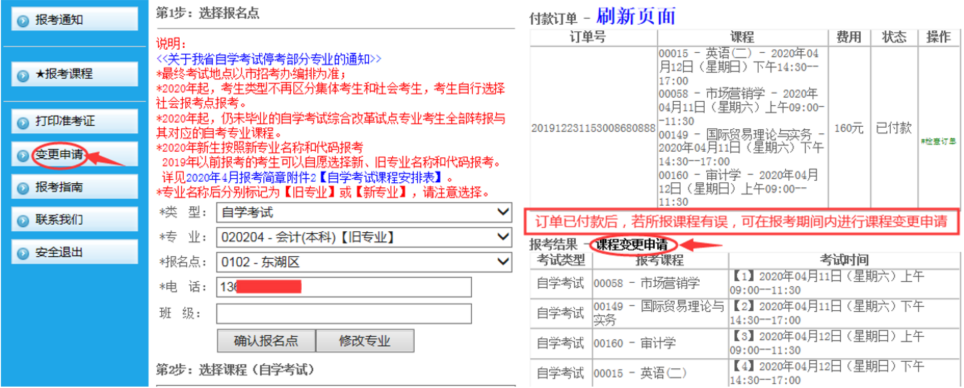Click the 刷新页面 link
The image size is (964, 388).
click(x=636, y=17)
